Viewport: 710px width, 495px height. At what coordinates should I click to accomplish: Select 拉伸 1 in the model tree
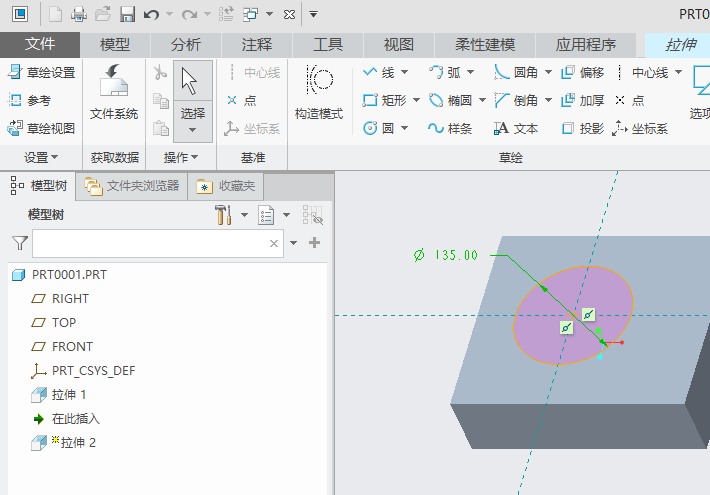pyautogui.click(x=69, y=395)
